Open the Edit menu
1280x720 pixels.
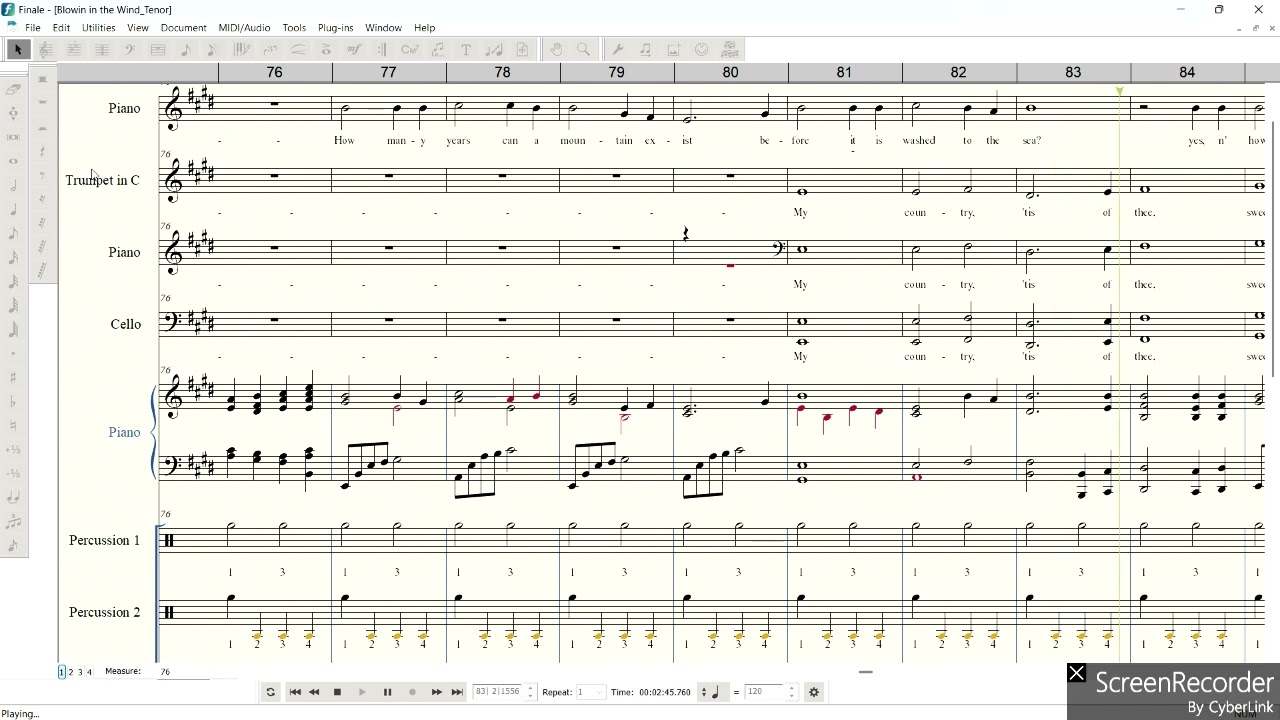[x=61, y=28]
